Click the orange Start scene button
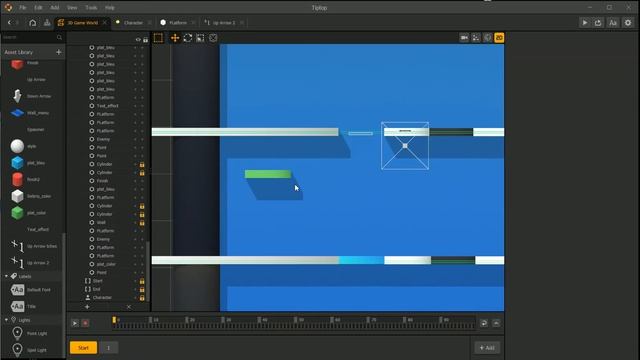This screenshot has width=640, height=360. pyautogui.click(x=83, y=348)
